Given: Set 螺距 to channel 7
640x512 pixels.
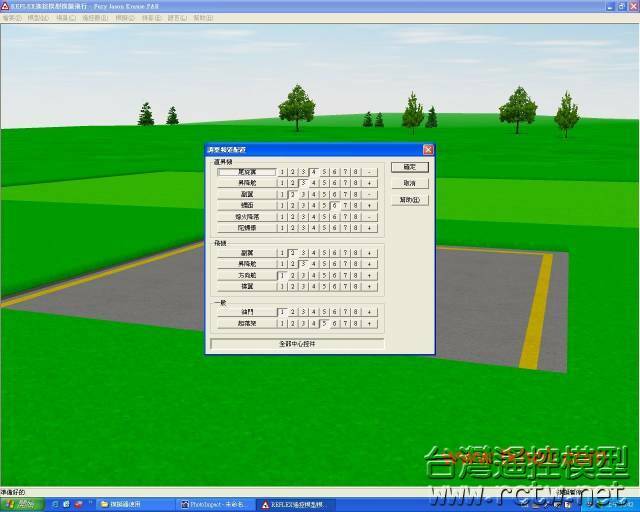Looking at the screenshot, I should pos(345,205).
